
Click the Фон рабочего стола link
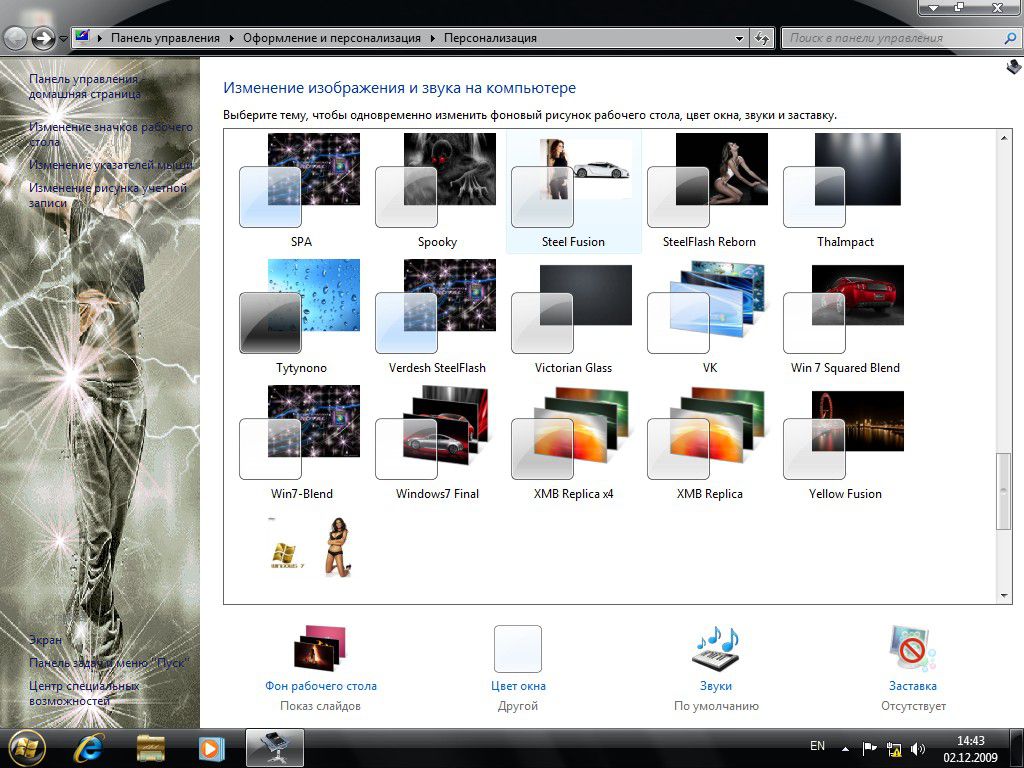point(321,686)
